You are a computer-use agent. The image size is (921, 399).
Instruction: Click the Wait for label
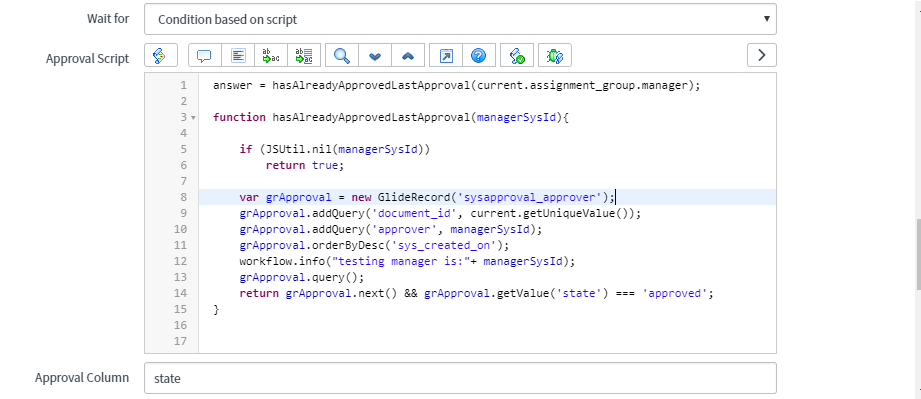coord(108,18)
